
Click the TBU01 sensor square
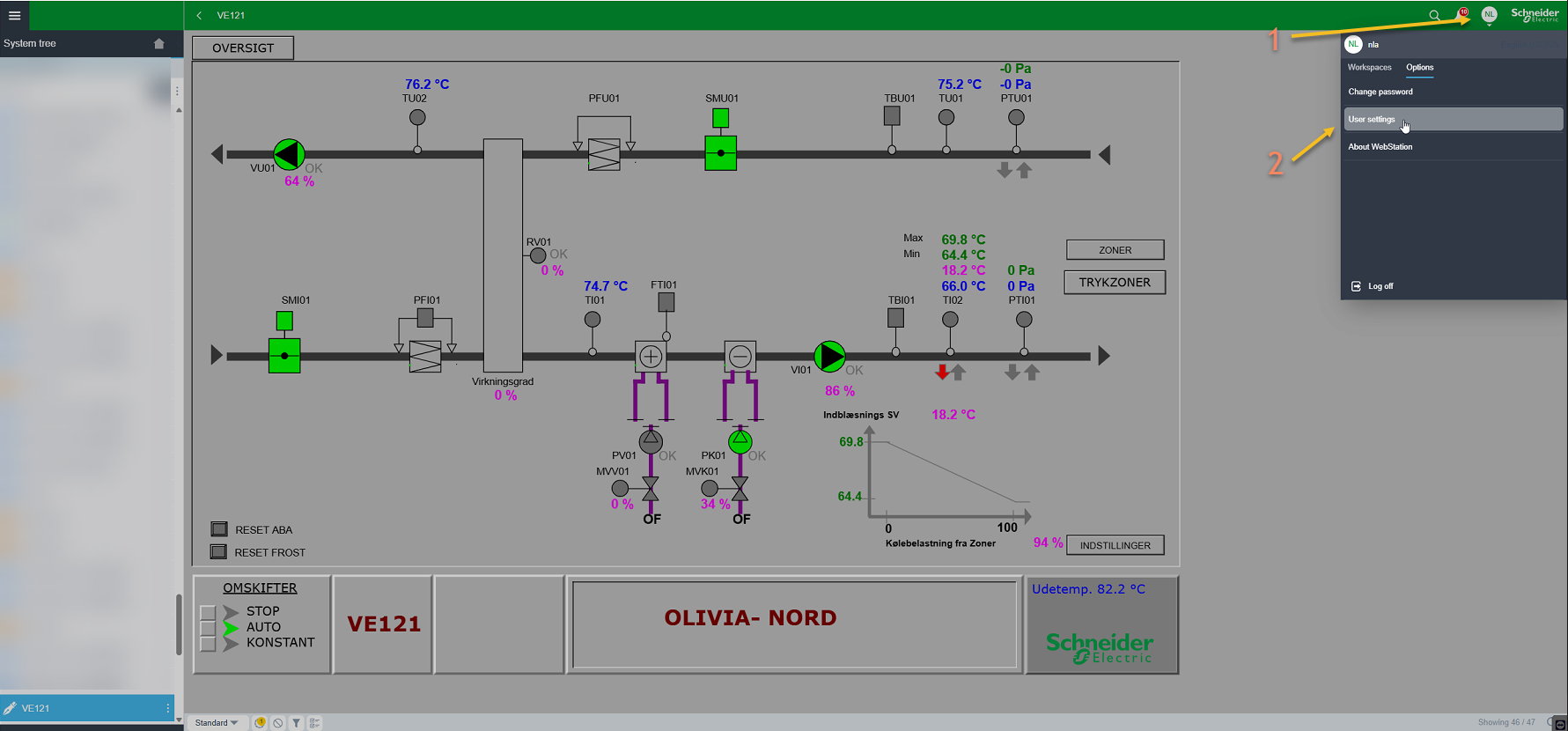892,115
